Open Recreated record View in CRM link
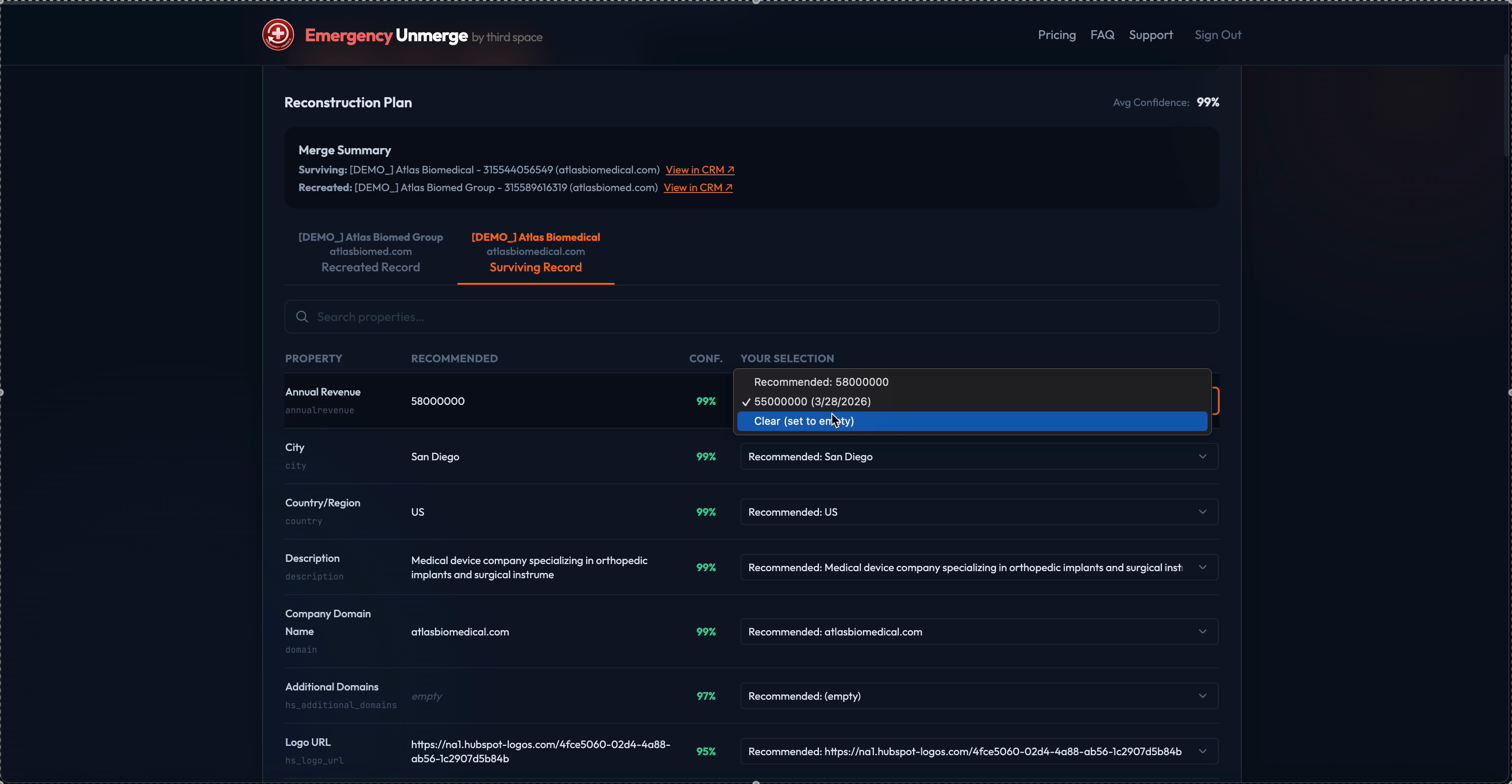 (698, 187)
